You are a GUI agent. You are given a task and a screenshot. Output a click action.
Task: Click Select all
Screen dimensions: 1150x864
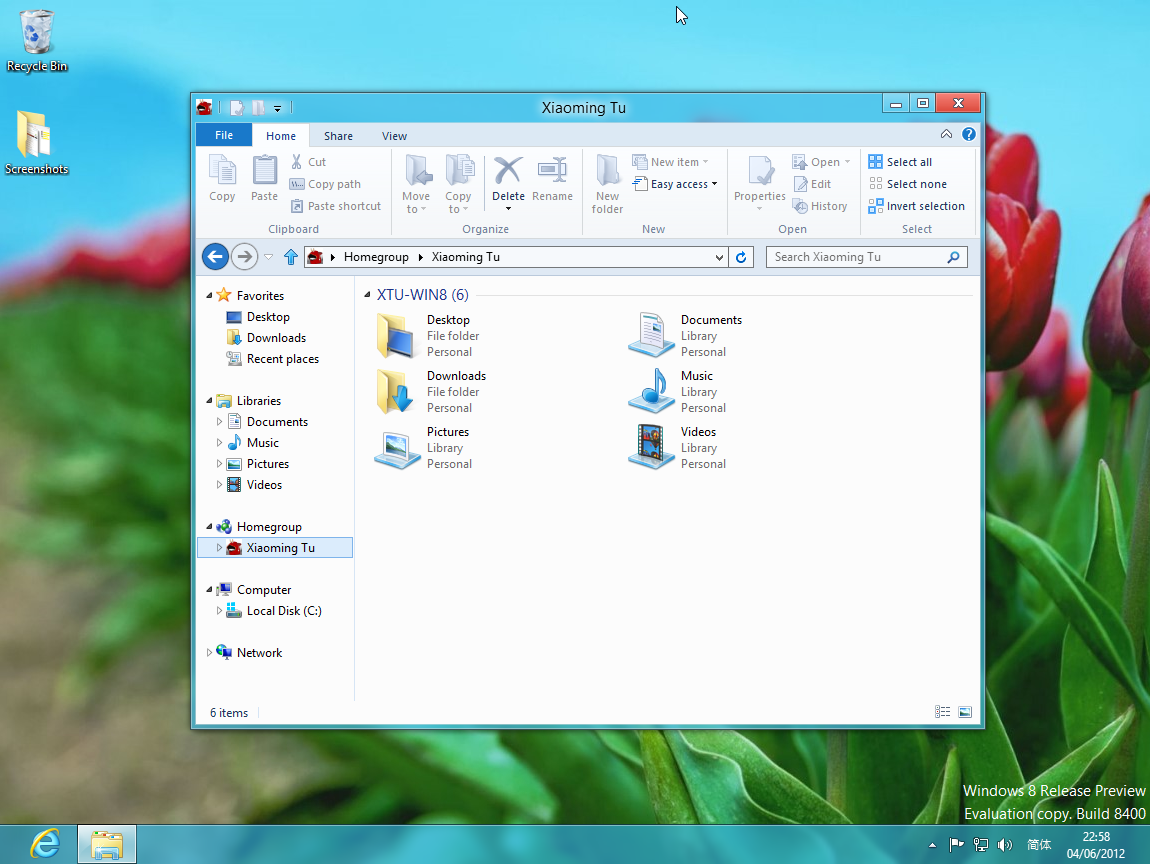900,162
